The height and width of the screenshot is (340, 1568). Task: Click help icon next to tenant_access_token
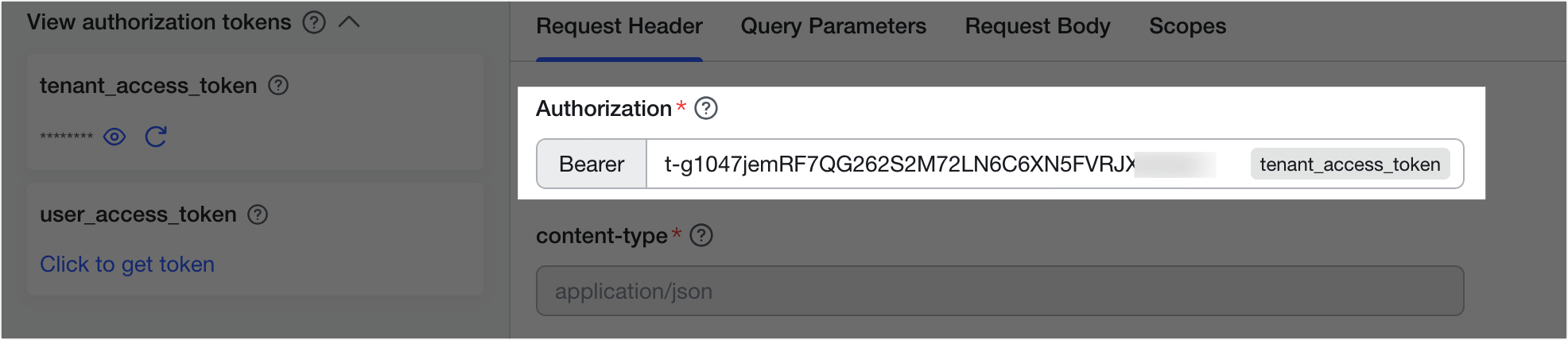[278, 85]
